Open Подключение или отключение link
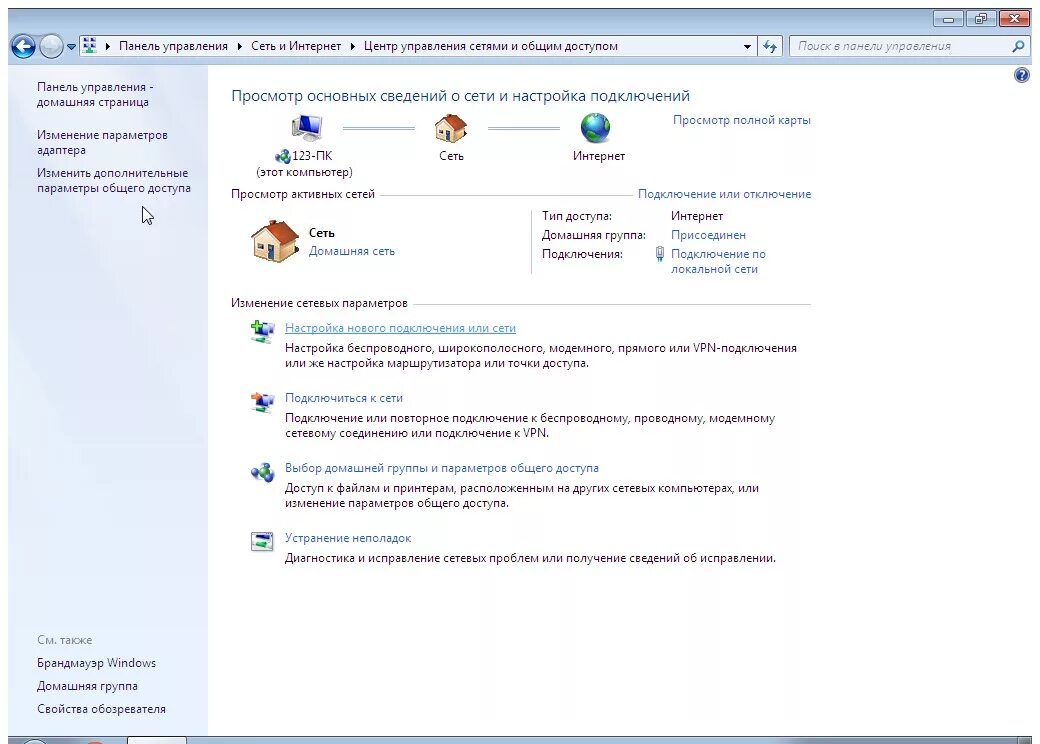Viewport: 1040px width, 744px height. [724, 194]
